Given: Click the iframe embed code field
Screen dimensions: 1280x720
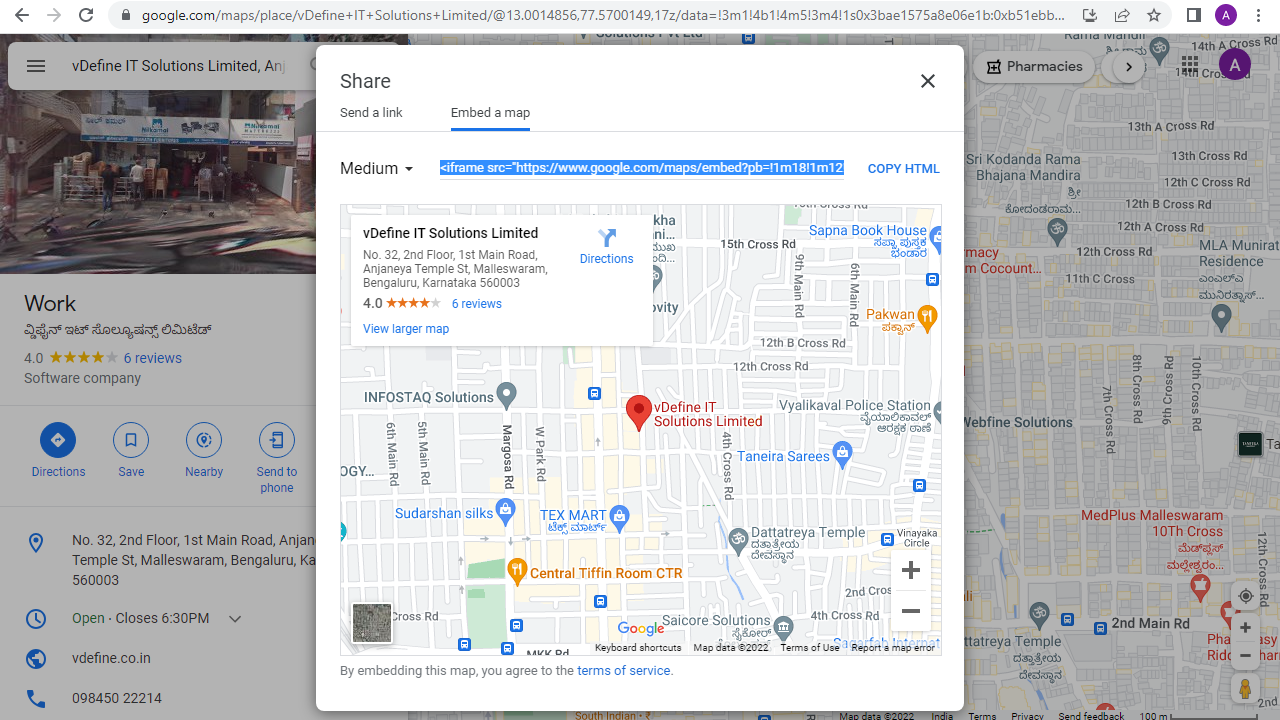Looking at the screenshot, I should 642,168.
